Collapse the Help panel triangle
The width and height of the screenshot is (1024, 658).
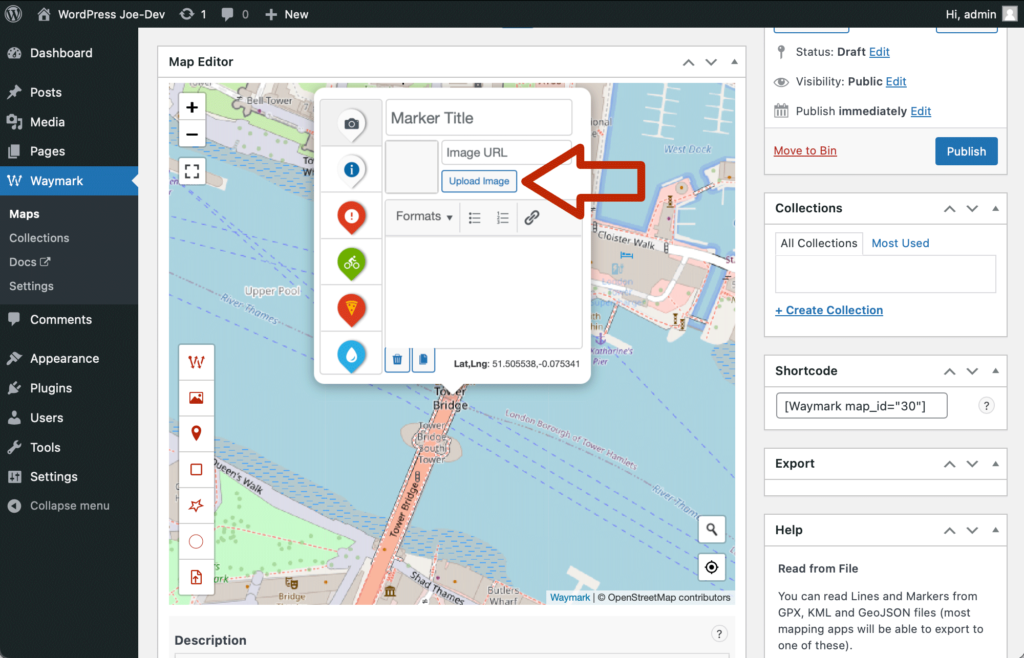[995, 530]
